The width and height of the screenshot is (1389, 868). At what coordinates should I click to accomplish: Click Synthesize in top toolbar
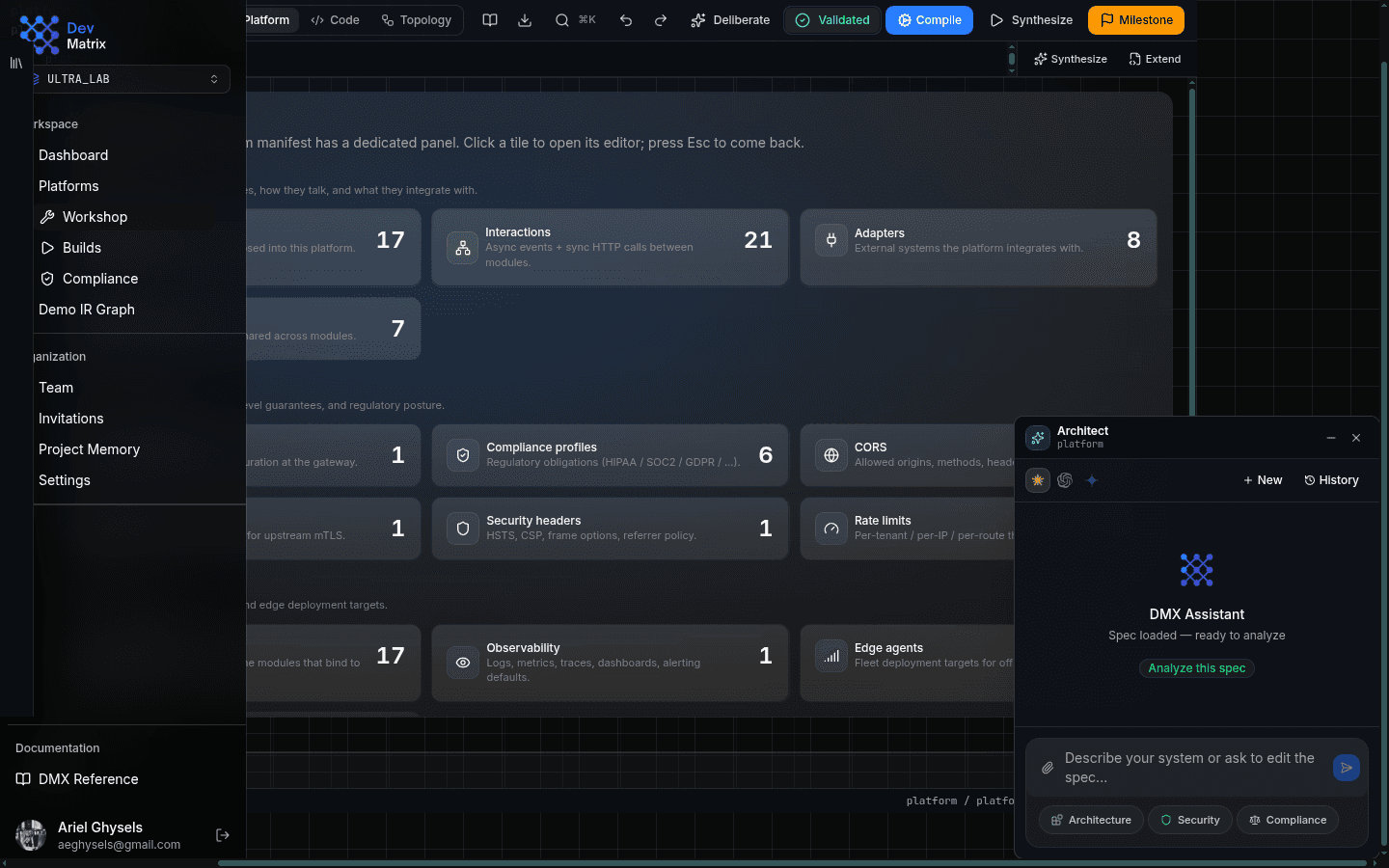[1031, 20]
